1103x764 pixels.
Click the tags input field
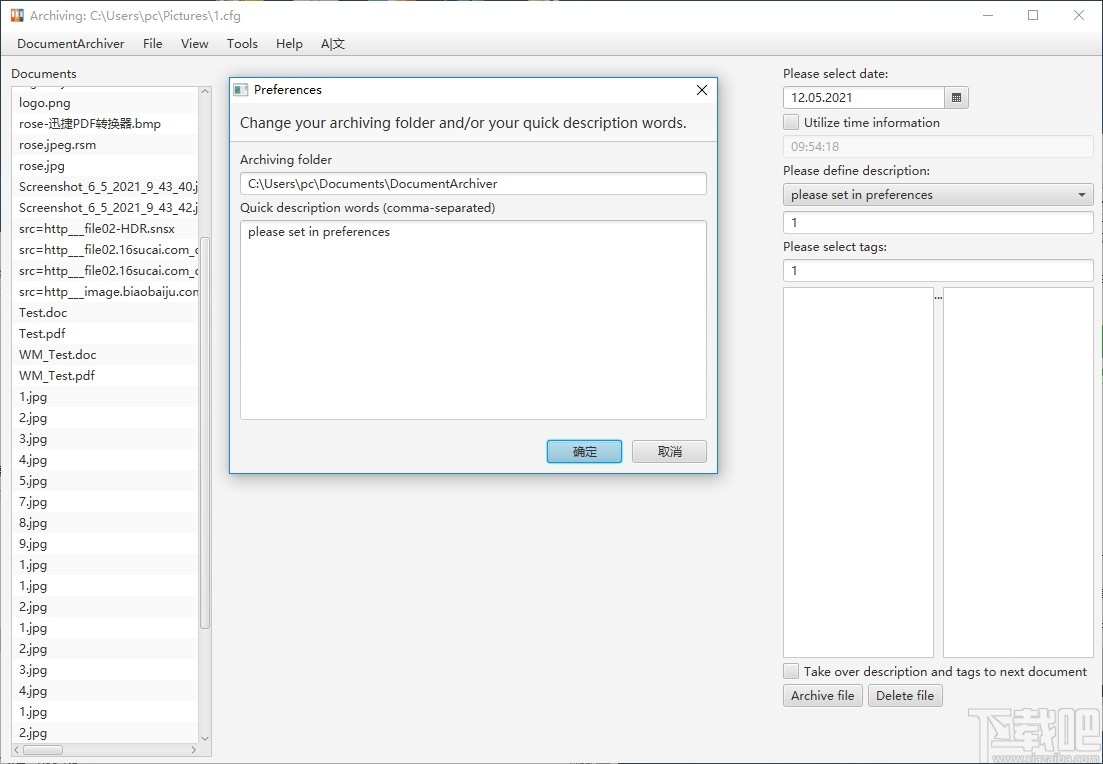click(x=938, y=270)
